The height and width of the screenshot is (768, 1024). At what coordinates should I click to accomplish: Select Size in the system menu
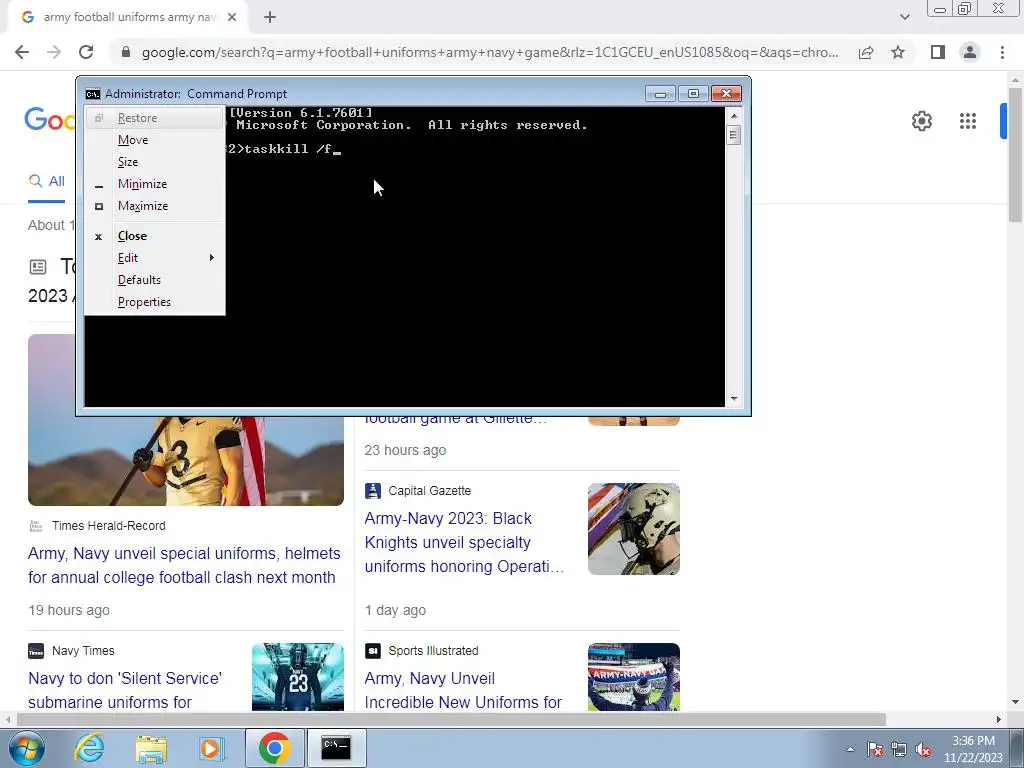tap(155, 162)
